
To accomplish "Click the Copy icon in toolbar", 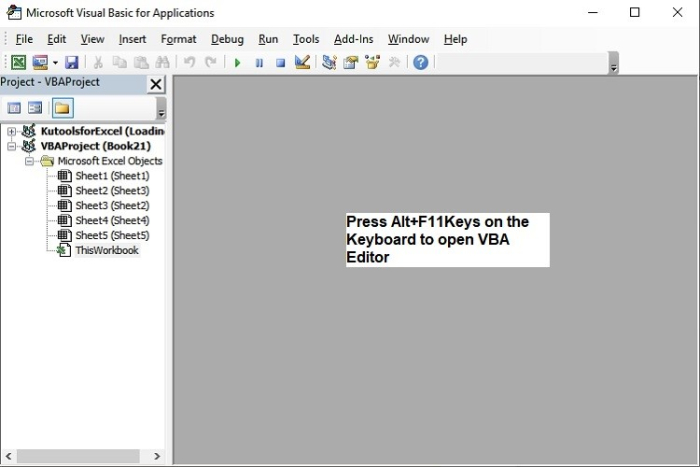I will tap(120, 62).
